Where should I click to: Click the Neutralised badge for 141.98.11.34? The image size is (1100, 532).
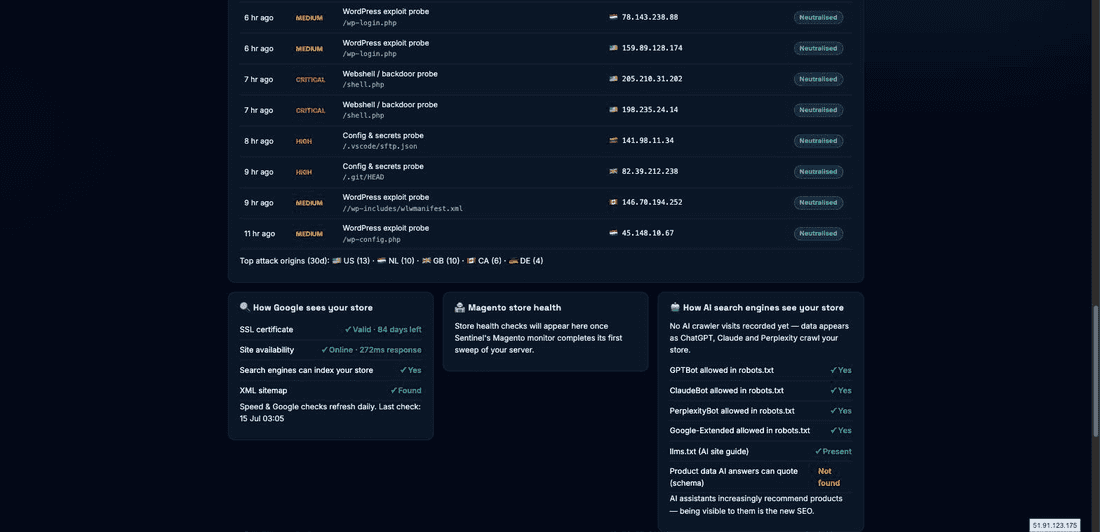point(819,140)
